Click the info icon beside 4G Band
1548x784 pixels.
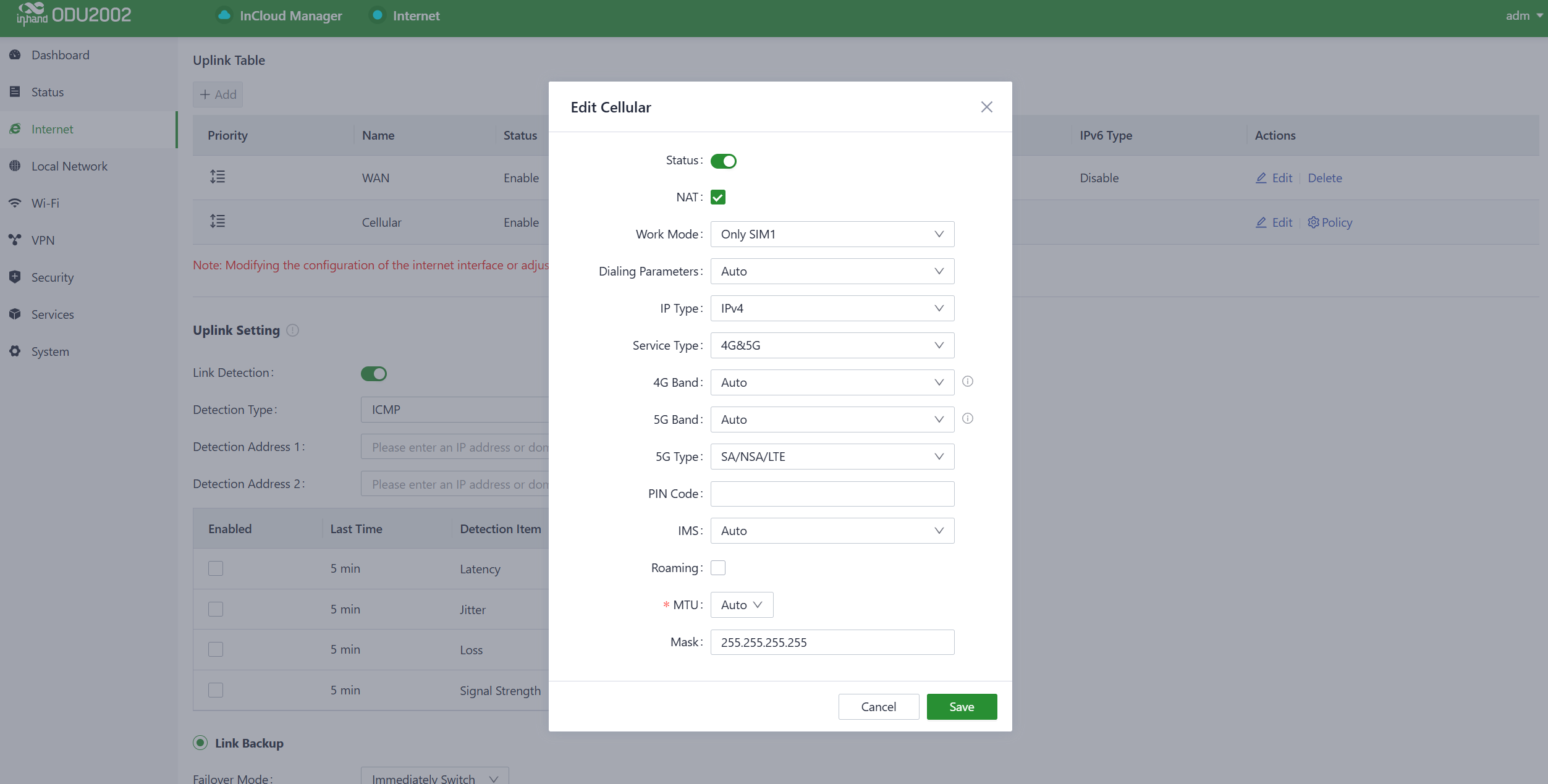pyautogui.click(x=968, y=382)
